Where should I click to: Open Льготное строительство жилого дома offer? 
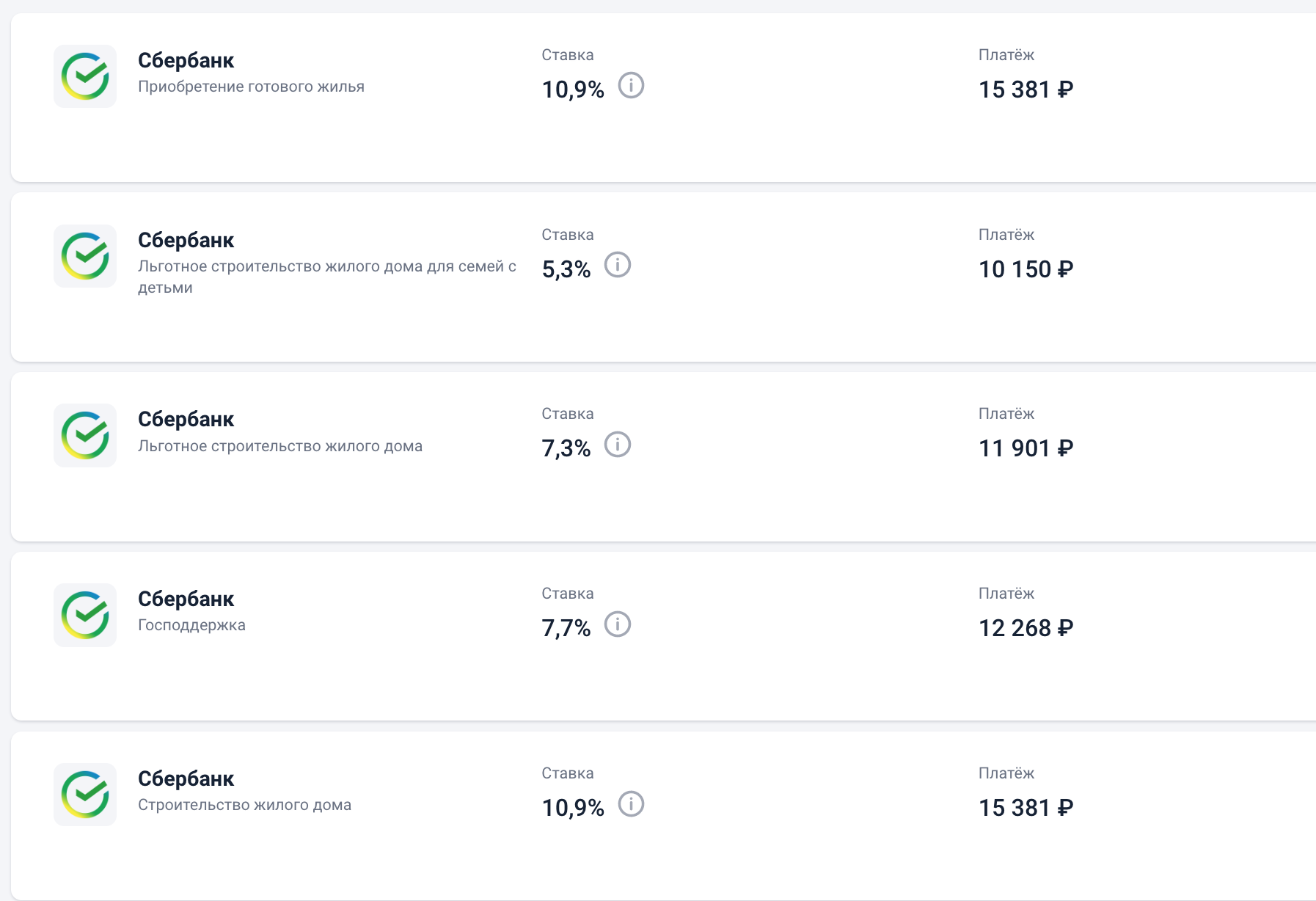279,446
